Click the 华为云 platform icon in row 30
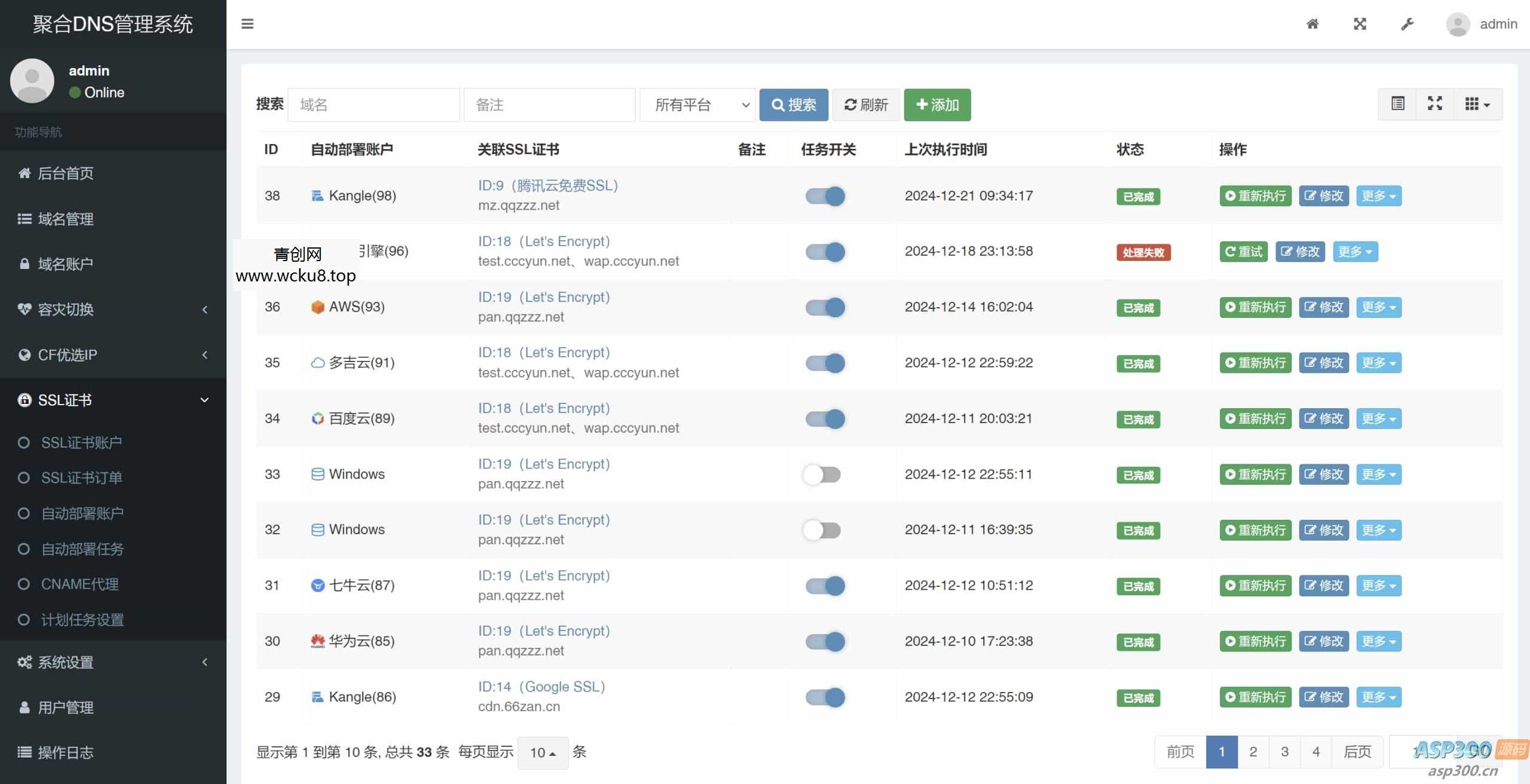Image resolution: width=1530 pixels, height=784 pixels. tap(317, 641)
